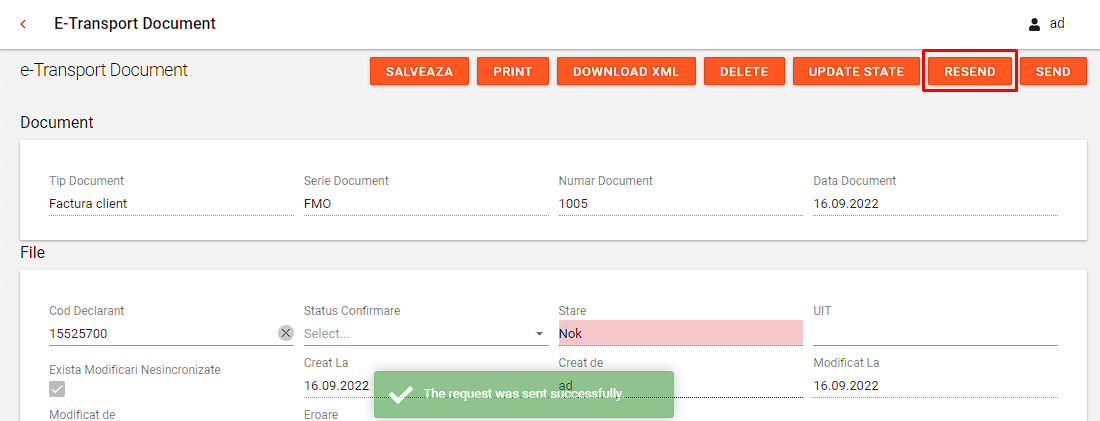
Task: Click the Stare field showing Nok
Action: click(680, 333)
